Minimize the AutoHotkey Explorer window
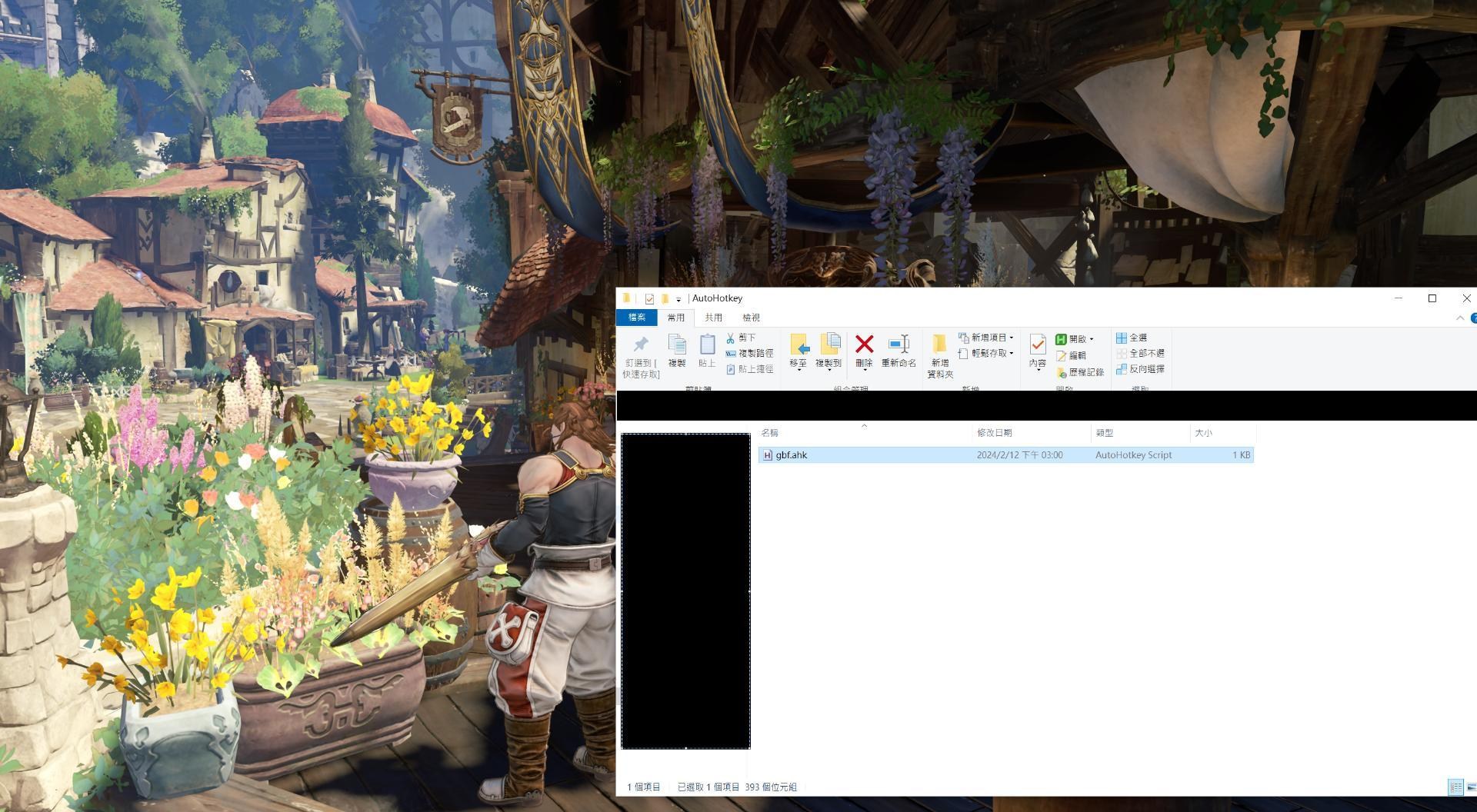The height and width of the screenshot is (812, 1477). [x=1399, y=298]
